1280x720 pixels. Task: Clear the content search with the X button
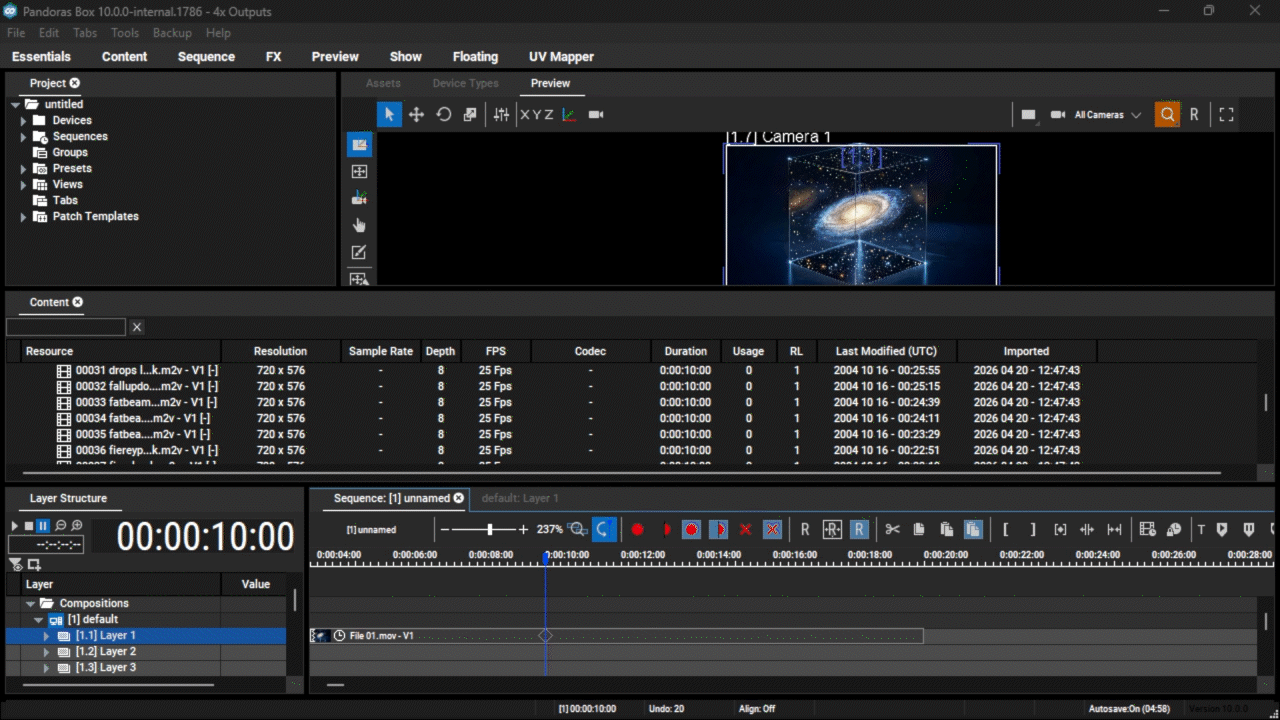tap(137, 327)
